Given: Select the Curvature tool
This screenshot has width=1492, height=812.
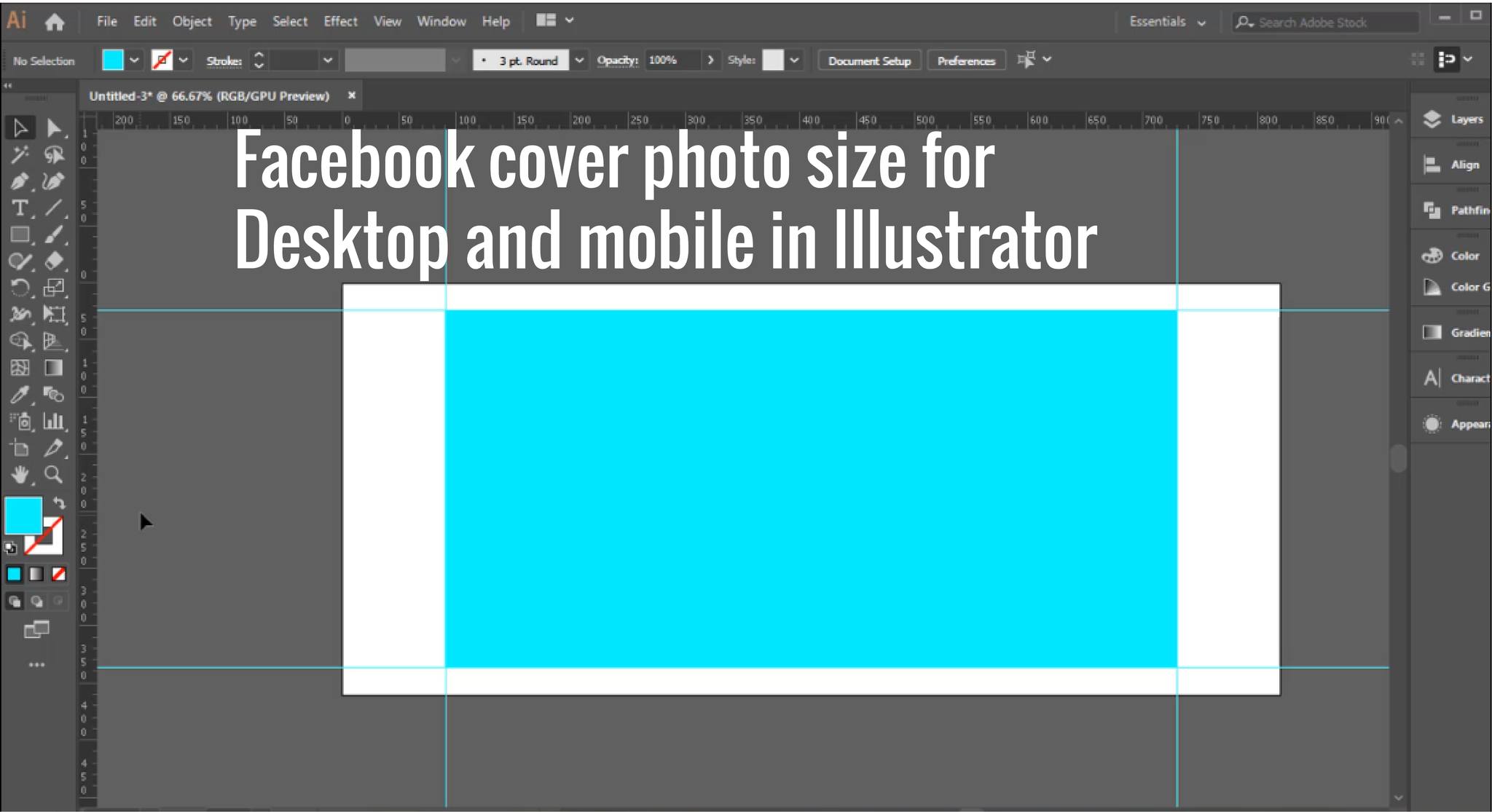Looking at the screenshot, I should tap(53, 181).
